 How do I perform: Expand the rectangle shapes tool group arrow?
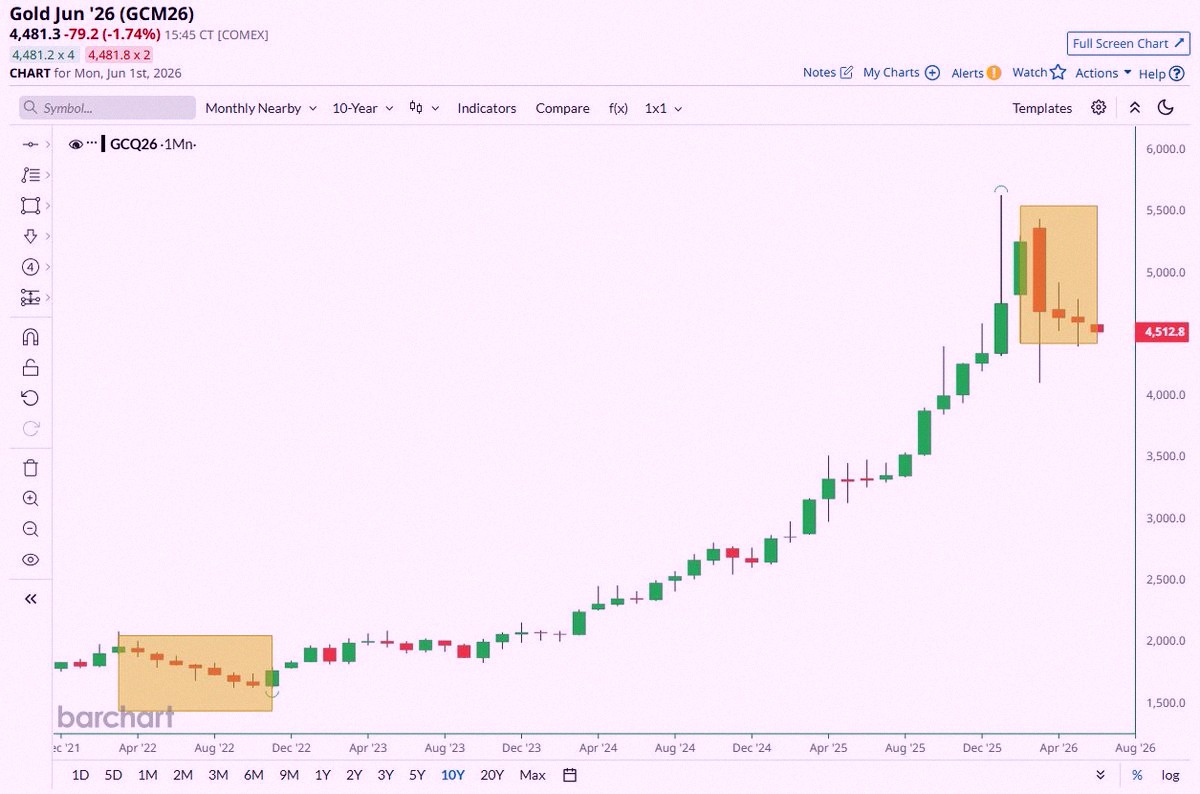click(47, 206)
